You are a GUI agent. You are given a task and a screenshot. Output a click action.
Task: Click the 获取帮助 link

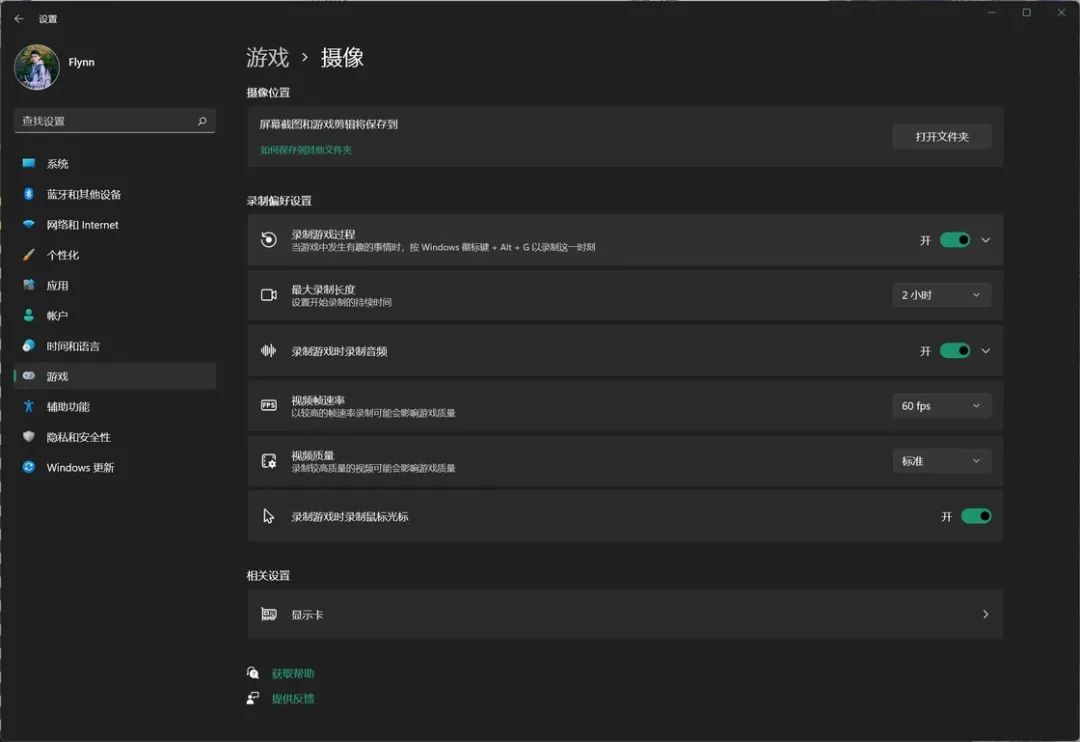coord(293,673)
